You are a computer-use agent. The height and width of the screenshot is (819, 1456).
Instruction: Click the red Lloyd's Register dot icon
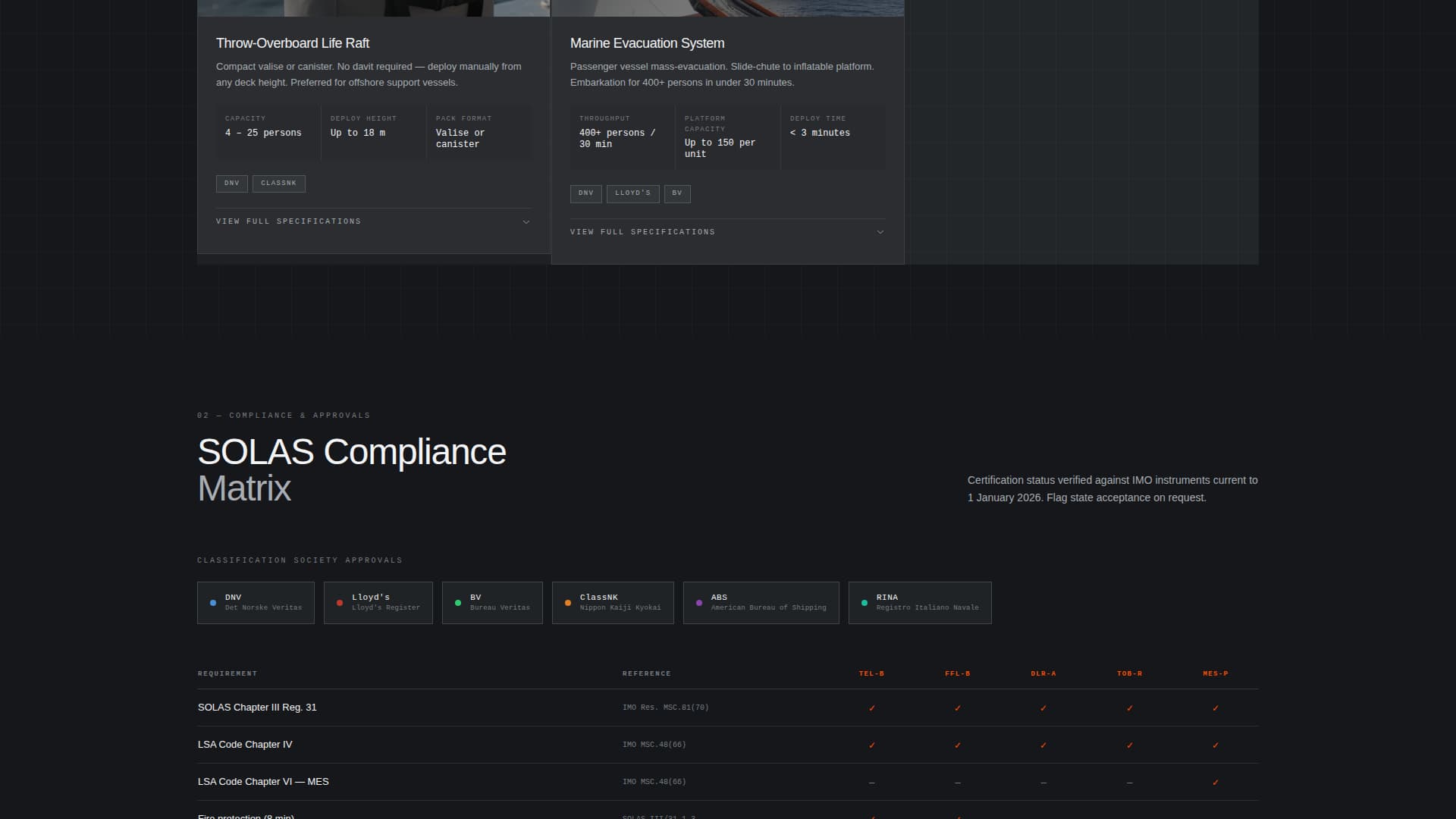pos(340,602)
